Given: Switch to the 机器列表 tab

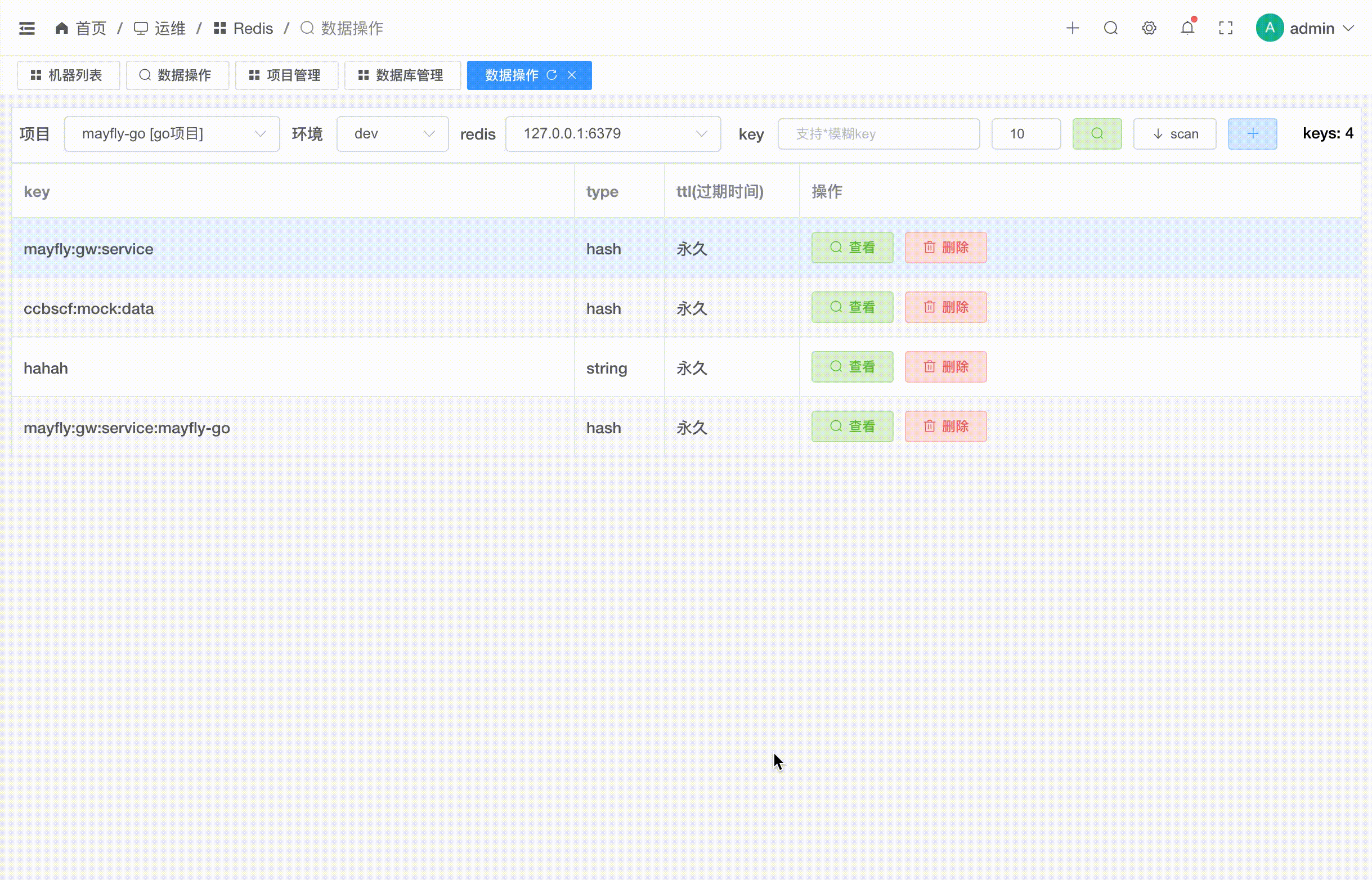Looking at the screenshot, I should (68, 75).
